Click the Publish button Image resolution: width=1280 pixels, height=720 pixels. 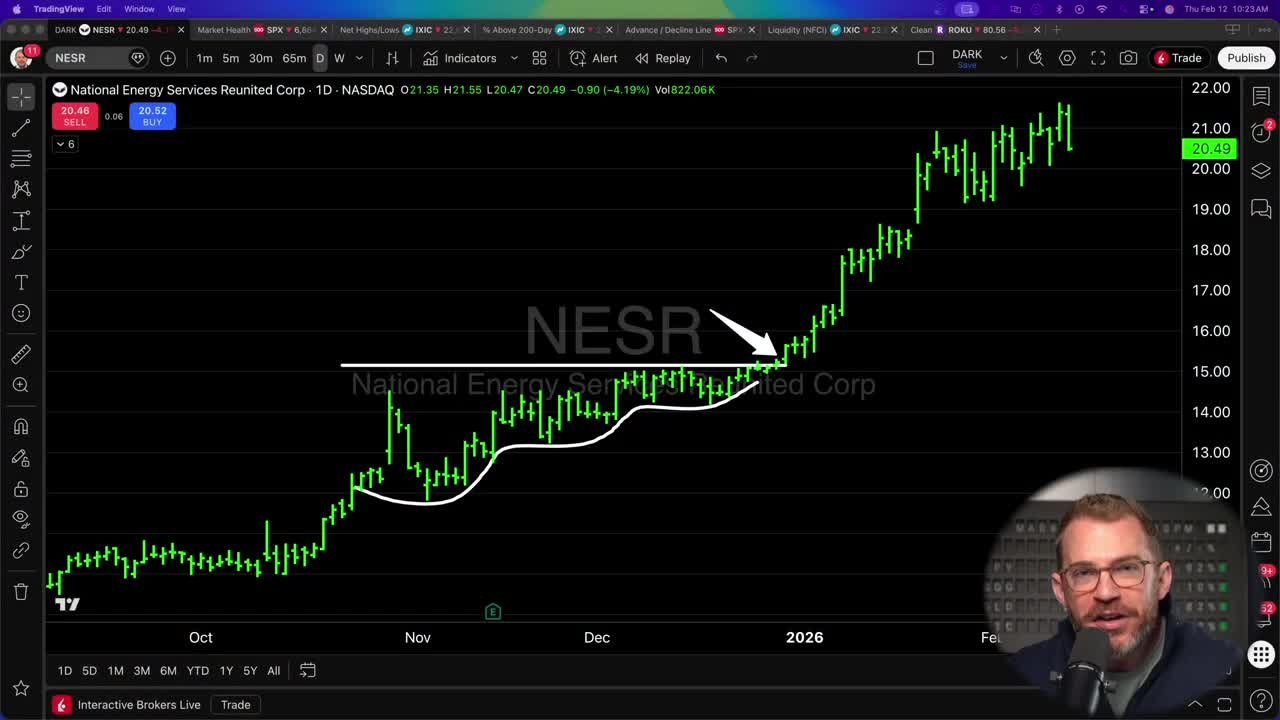[1246, 58]
